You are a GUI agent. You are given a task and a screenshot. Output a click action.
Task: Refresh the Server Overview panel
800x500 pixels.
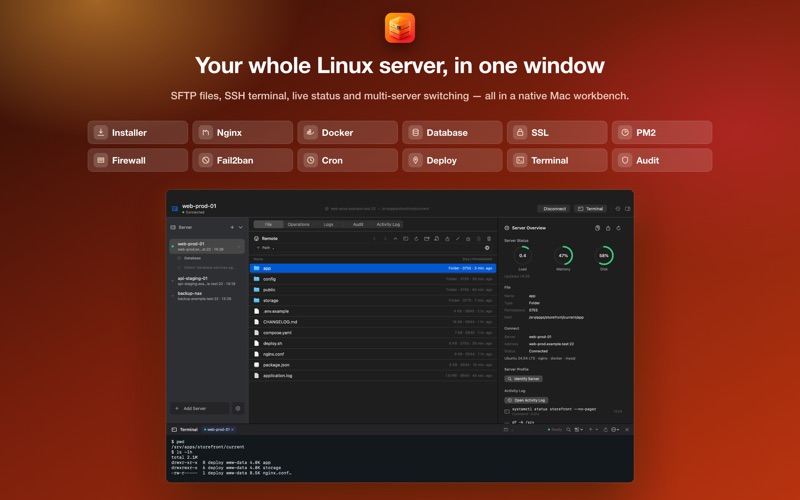pos(618,228)
